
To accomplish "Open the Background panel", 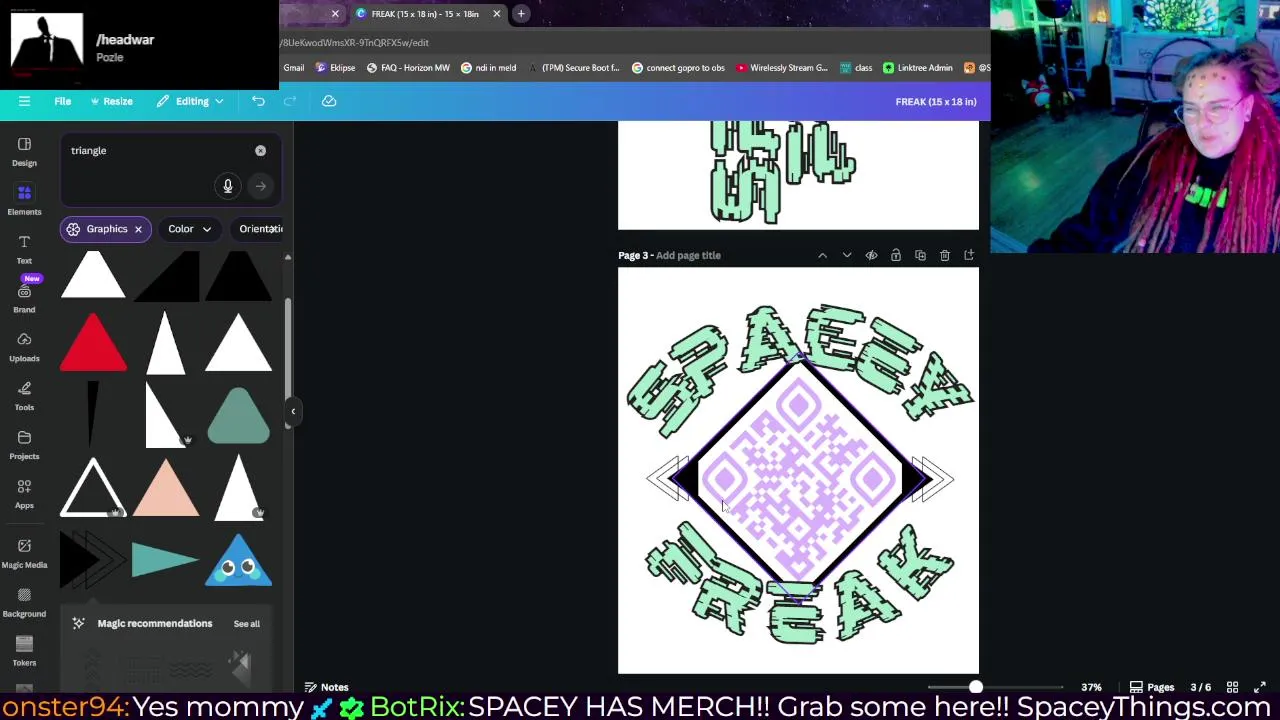I will point(24,603).
